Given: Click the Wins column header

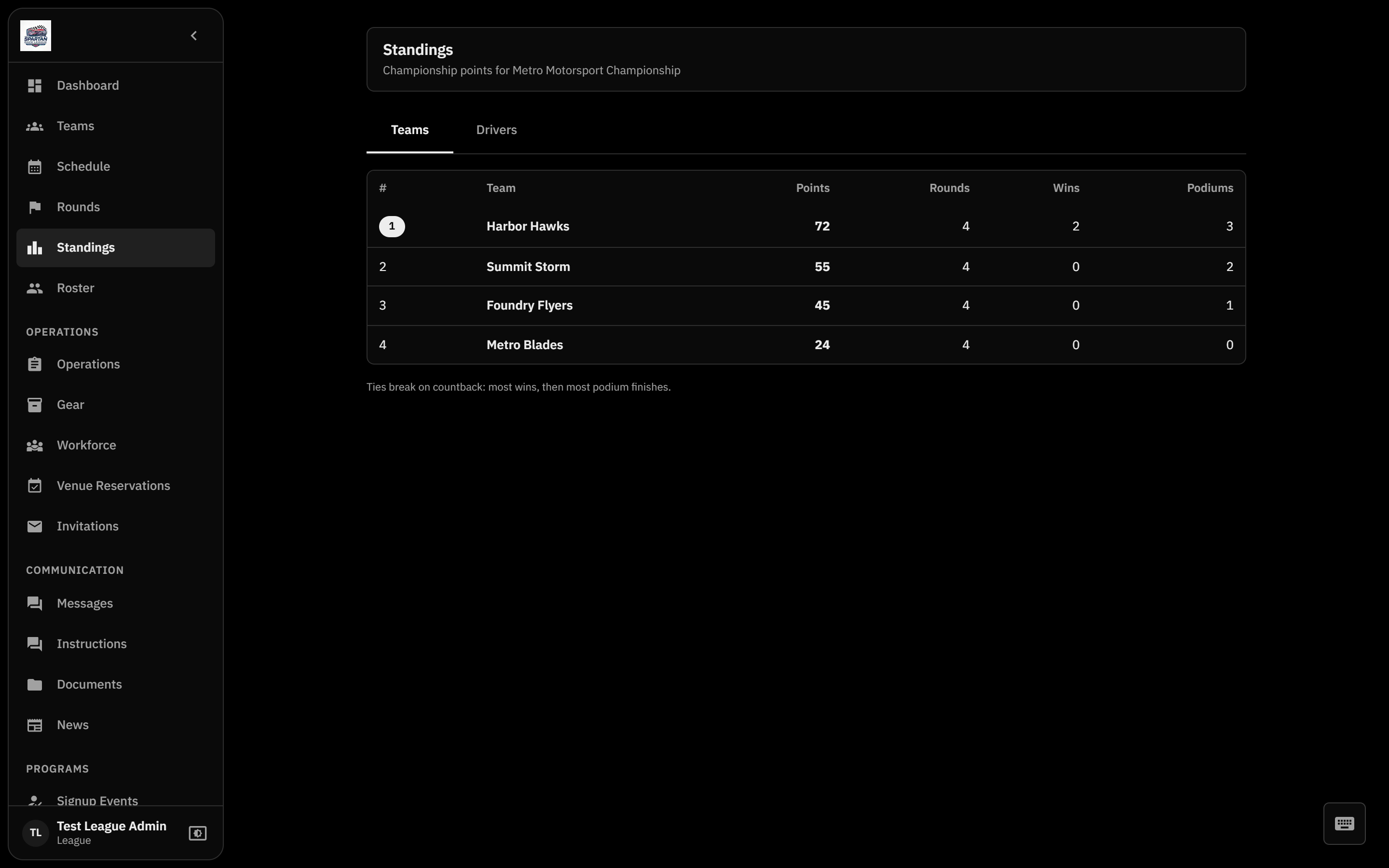Looking at the screenshot, I should tap(1066, 188).
